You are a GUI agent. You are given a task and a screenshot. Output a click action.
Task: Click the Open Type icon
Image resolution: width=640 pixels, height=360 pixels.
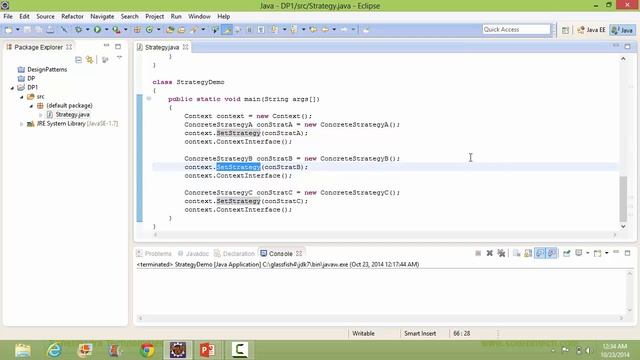[x=170, y=30]
